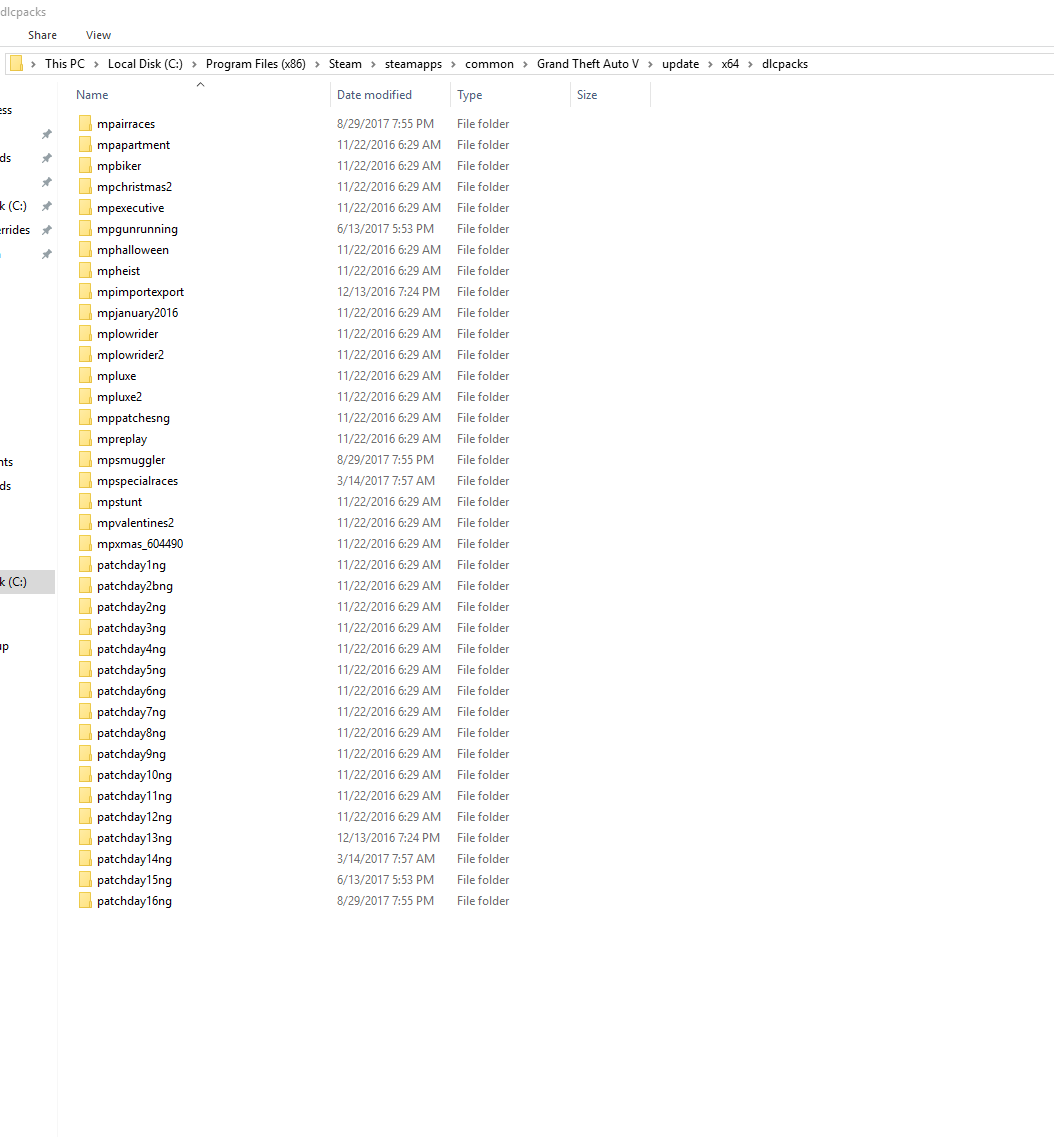Navigate to the steamapps breadcrumb
The image size is (1054, 1139).
tap(413, 64)
